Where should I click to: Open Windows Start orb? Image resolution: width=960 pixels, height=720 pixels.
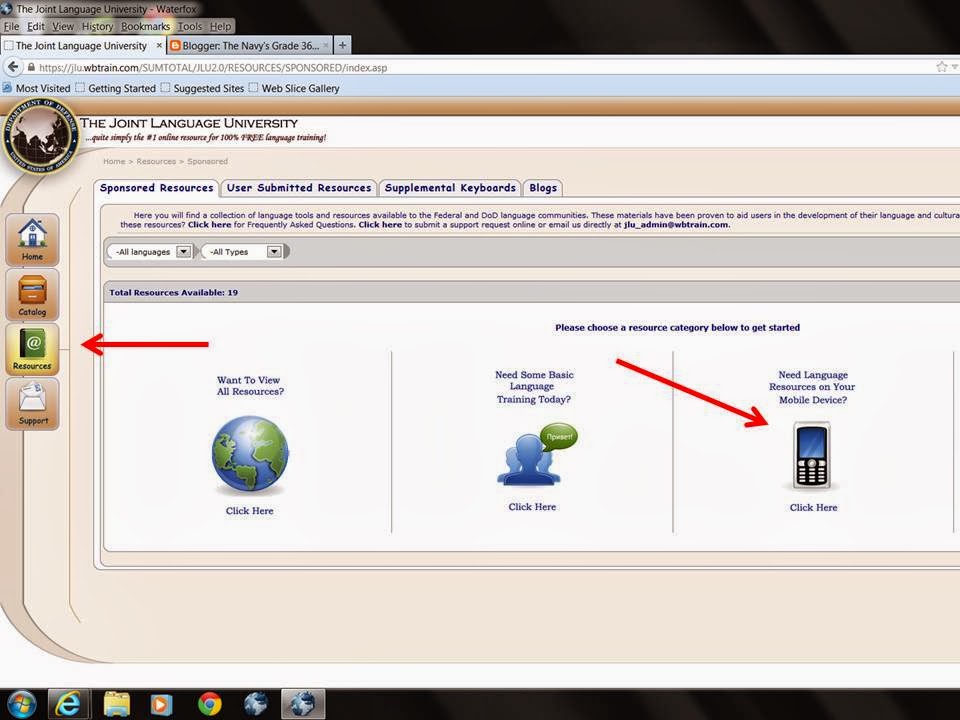(21, 704)
